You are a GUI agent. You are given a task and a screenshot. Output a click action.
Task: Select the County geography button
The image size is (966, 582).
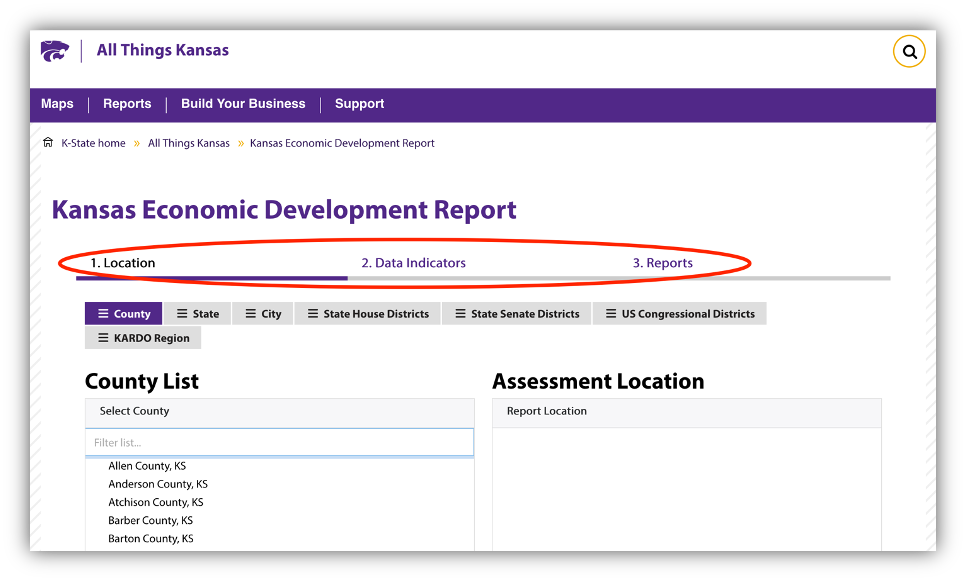(x=124, y=313)
